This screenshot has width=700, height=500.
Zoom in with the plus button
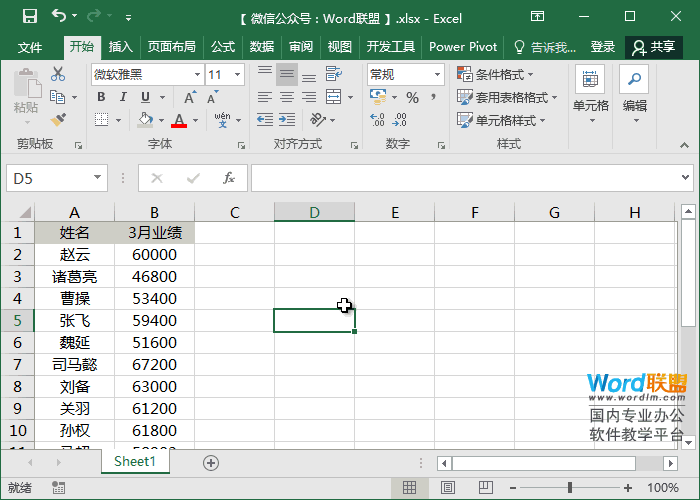628,488
